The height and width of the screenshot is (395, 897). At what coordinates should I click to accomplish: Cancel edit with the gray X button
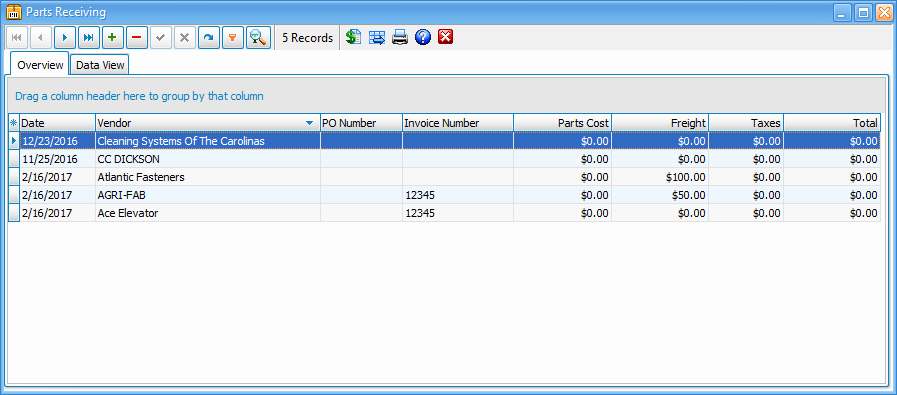(185, 38)
